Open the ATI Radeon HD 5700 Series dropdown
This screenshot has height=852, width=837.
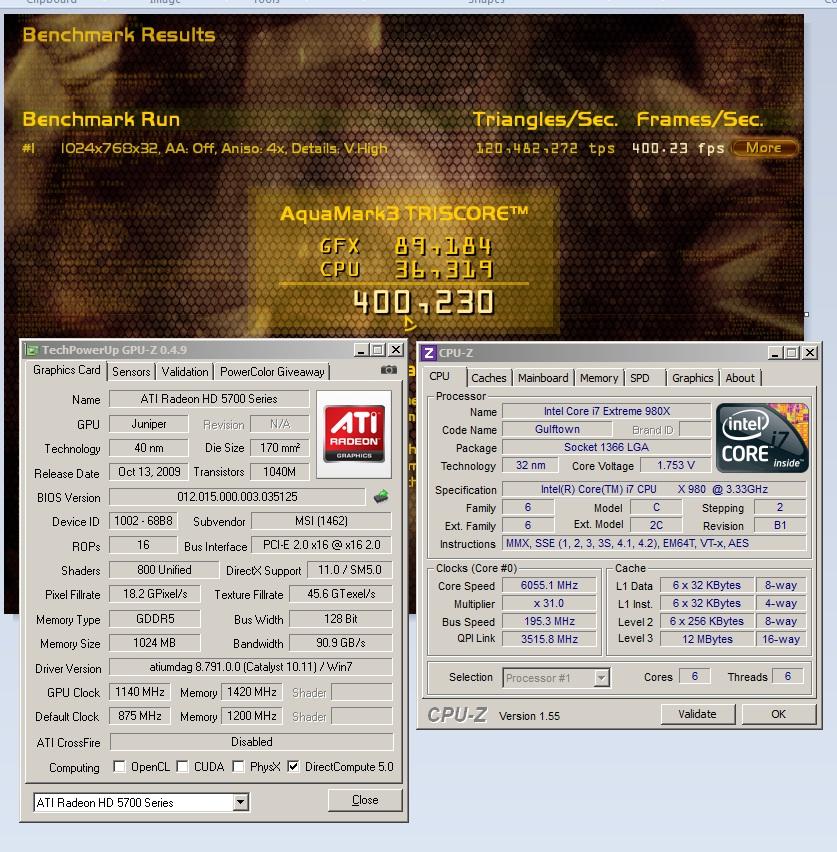tap(241, 802)
